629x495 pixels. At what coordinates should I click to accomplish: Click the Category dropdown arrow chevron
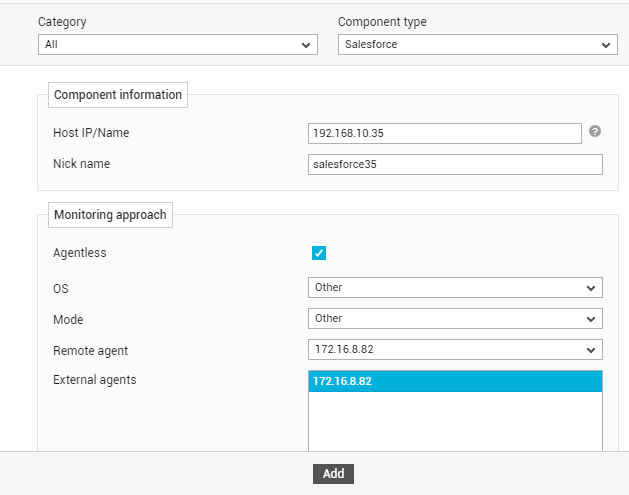[306, 45]
